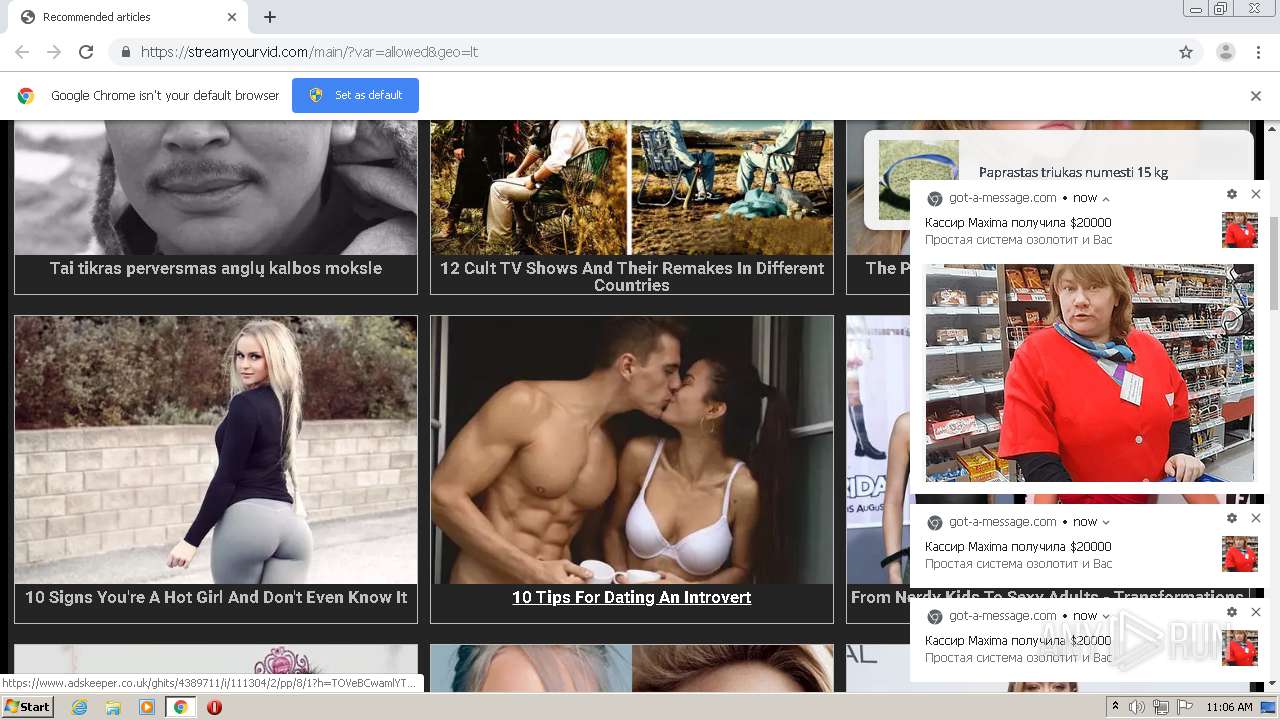
Task: Open a new tab with the plus button
Action: (270, 17)
